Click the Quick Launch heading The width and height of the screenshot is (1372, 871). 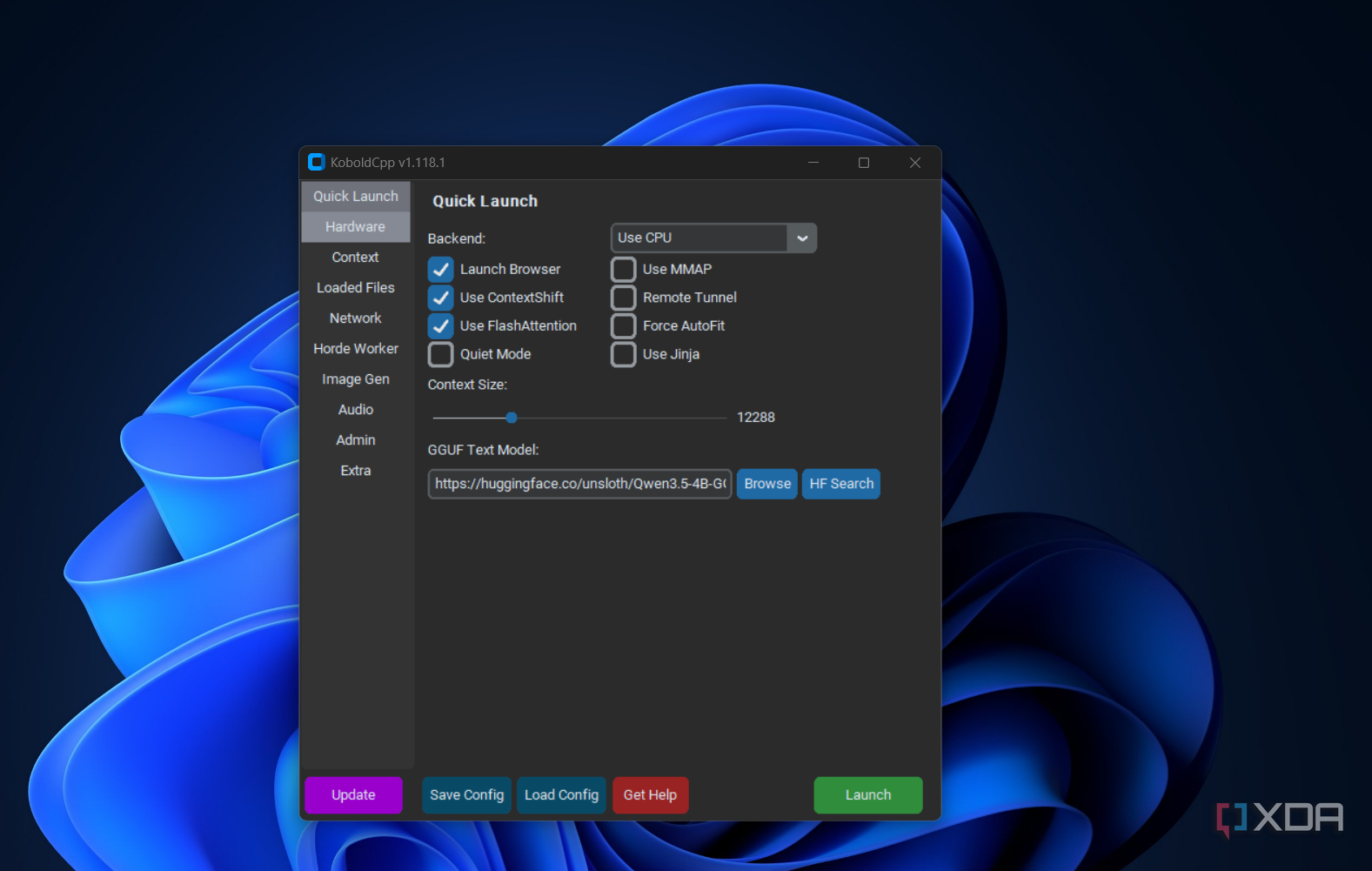(485, 201)
